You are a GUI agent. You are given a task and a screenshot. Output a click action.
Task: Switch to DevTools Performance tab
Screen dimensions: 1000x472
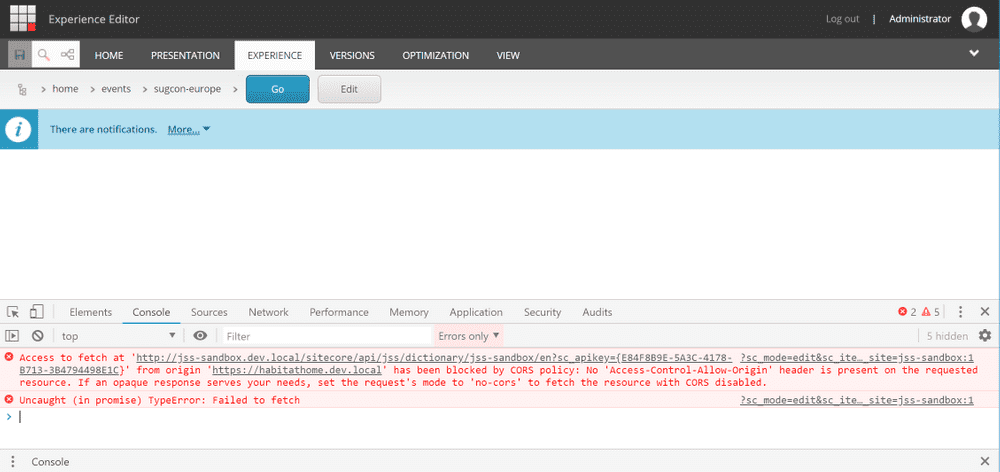[339, 312]
